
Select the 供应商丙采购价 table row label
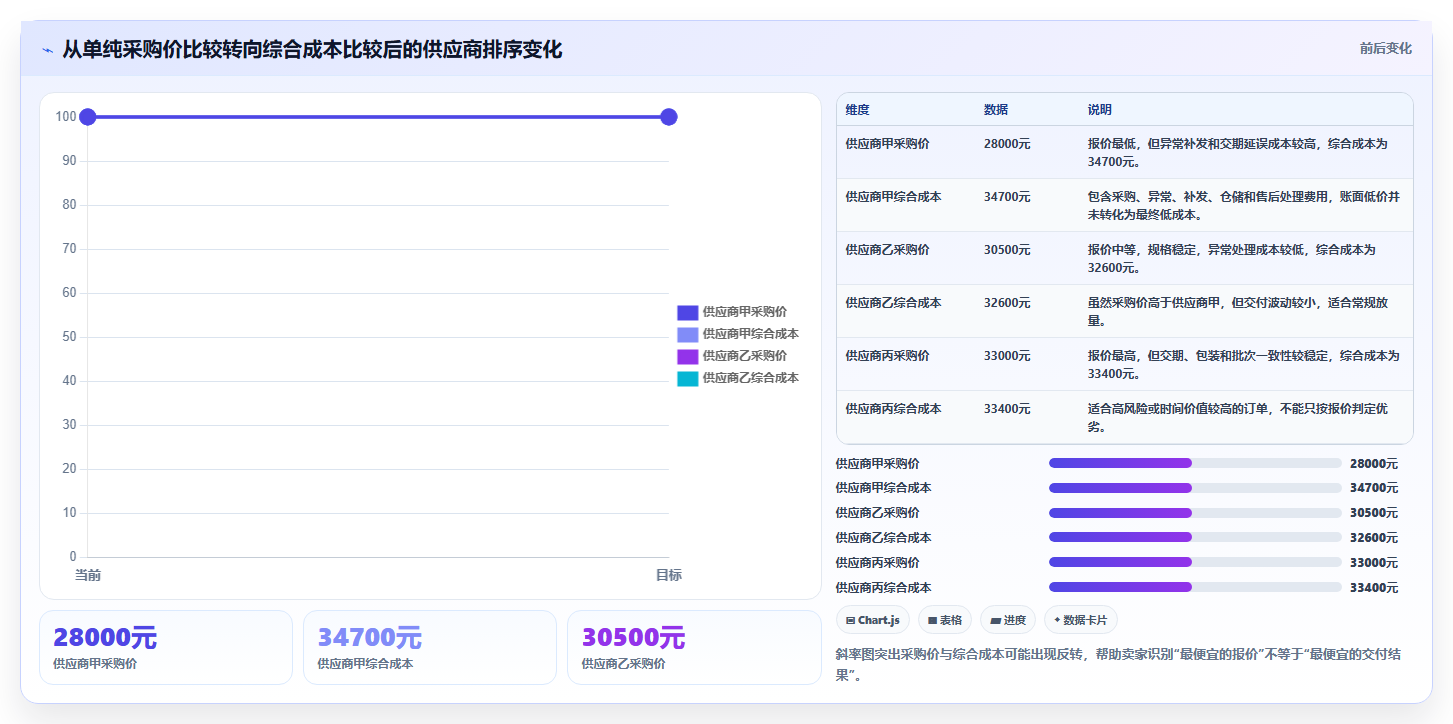887,356
